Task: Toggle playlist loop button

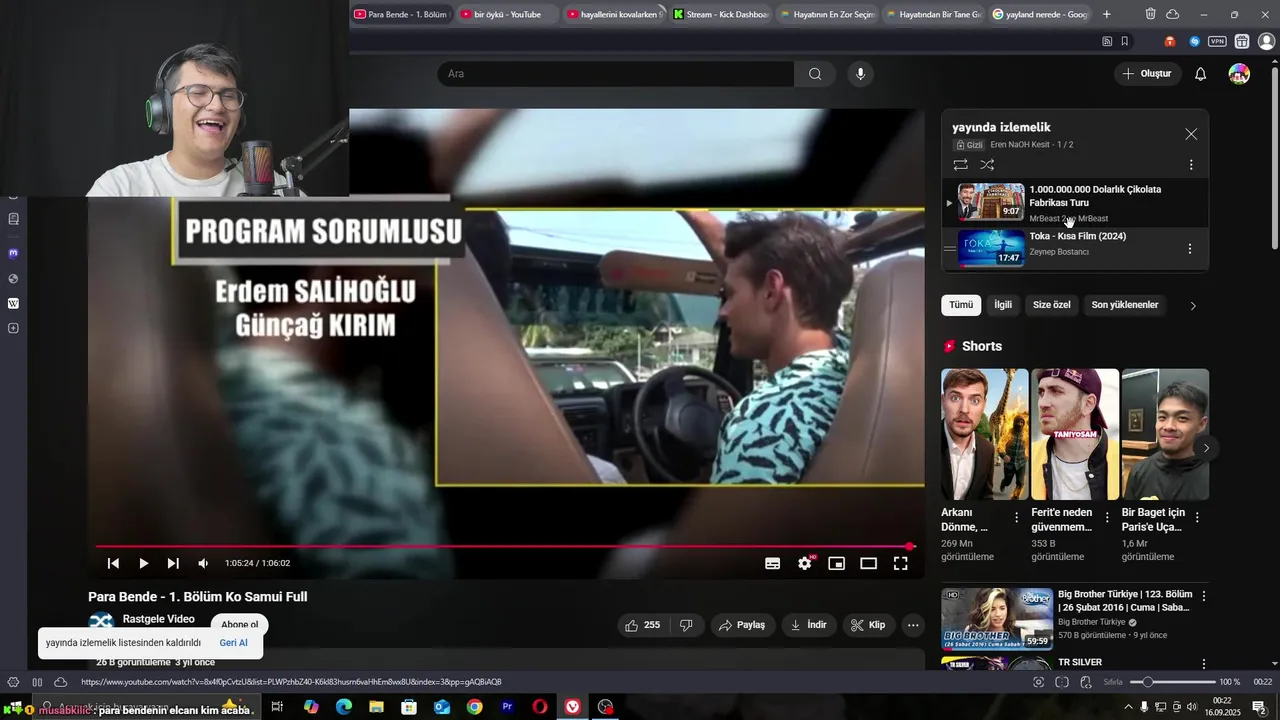Action: click(960, 165)
